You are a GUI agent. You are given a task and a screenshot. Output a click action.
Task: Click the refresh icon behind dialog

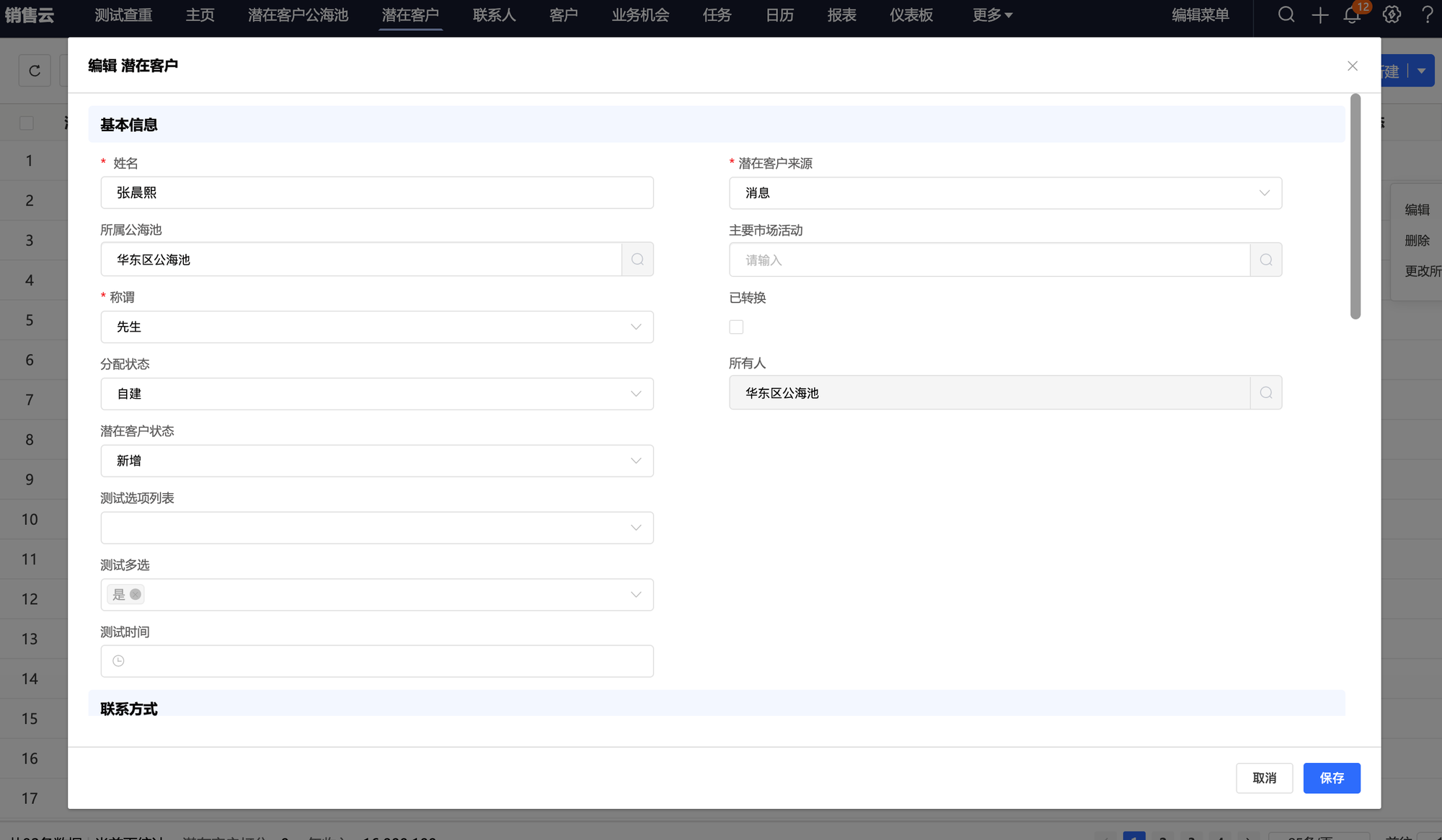pos(35,71)
